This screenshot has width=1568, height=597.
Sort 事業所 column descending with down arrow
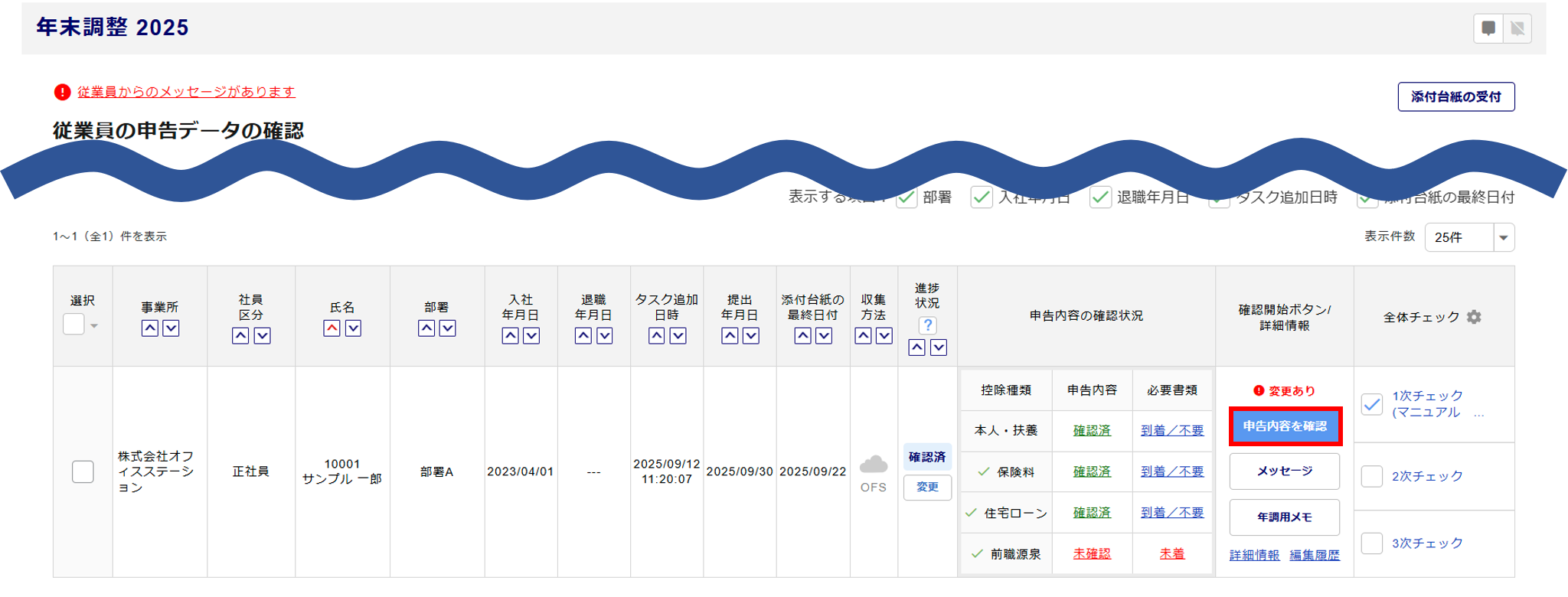pos(171,328)
